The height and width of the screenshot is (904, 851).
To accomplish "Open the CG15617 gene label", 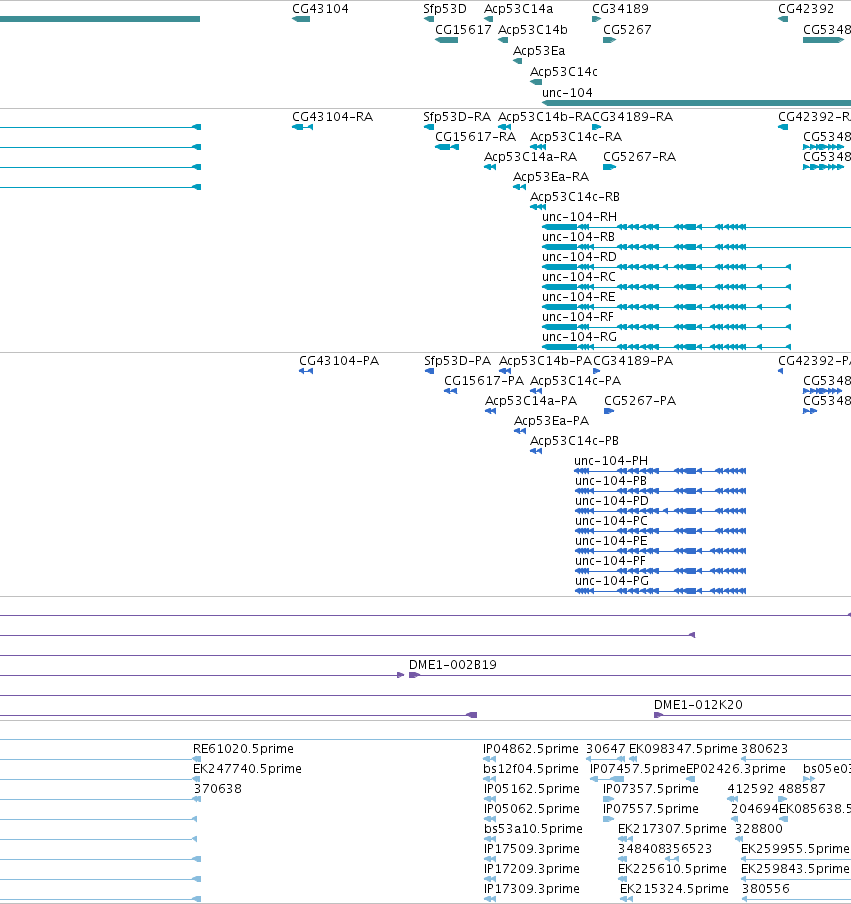I will (x=463, y=29).
